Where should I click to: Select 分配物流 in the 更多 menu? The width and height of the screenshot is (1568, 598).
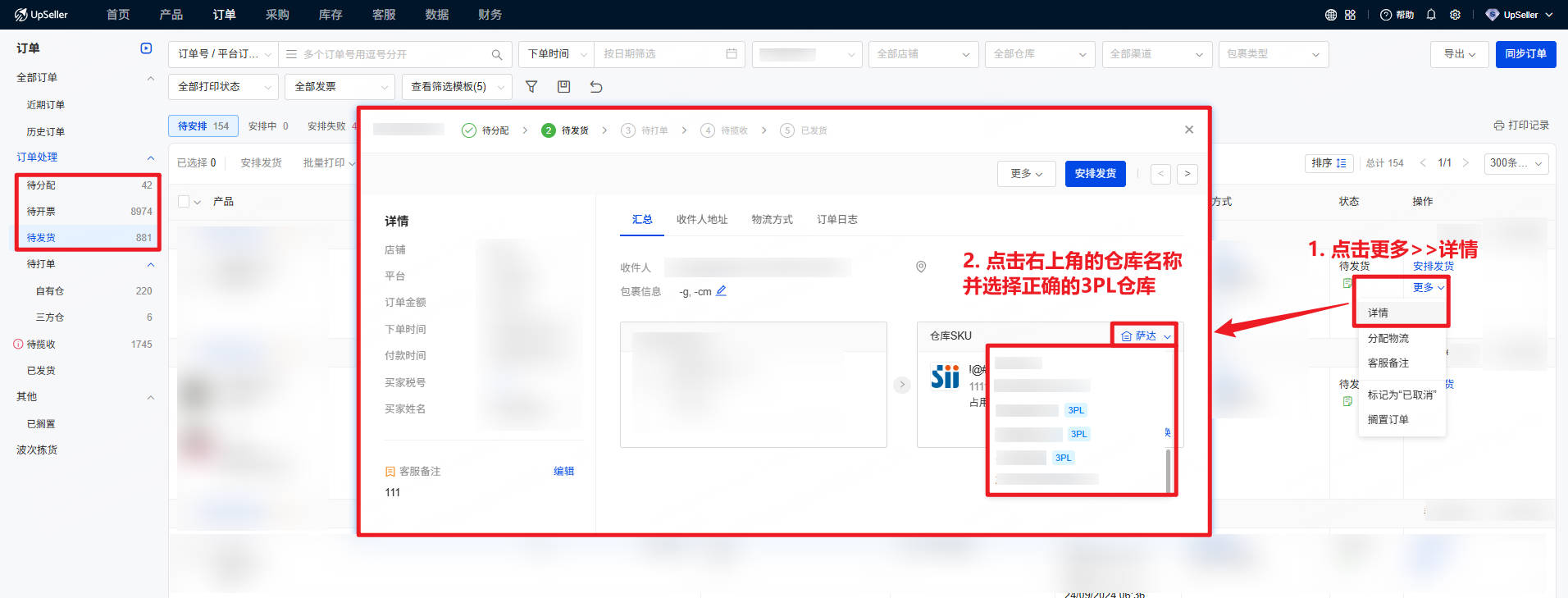1388,339
